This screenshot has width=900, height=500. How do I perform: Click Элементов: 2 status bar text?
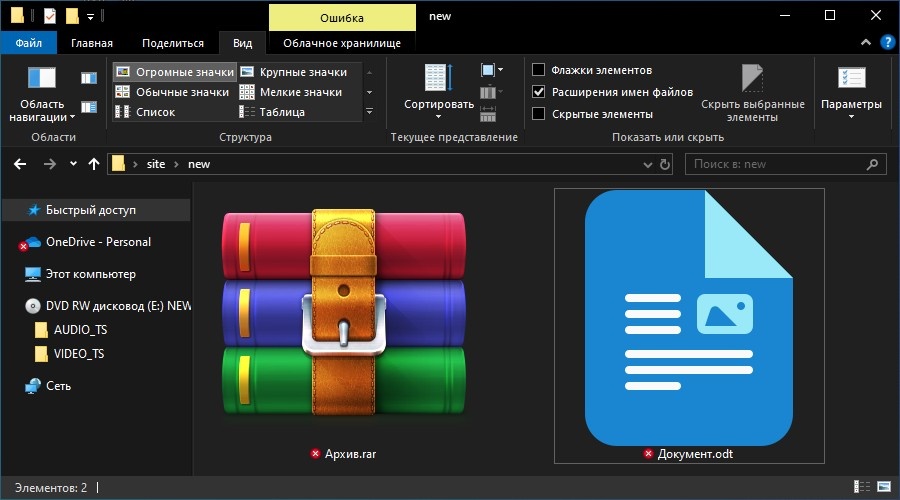[51, 487]
